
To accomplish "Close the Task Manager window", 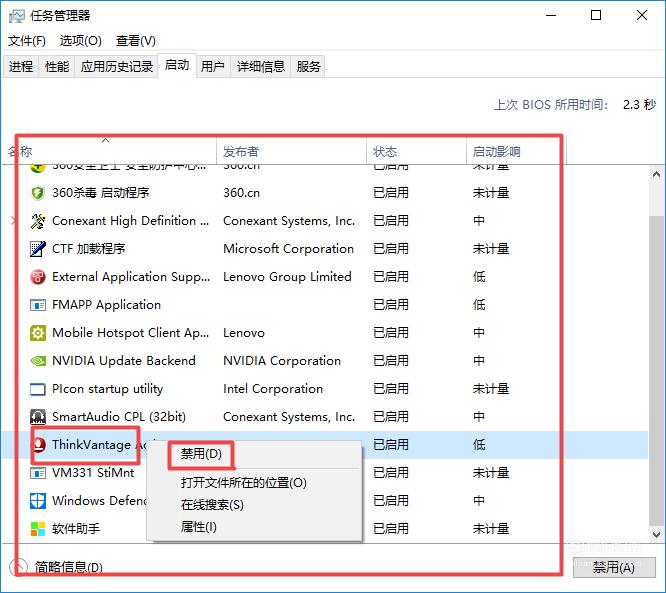I will [642, 15].
